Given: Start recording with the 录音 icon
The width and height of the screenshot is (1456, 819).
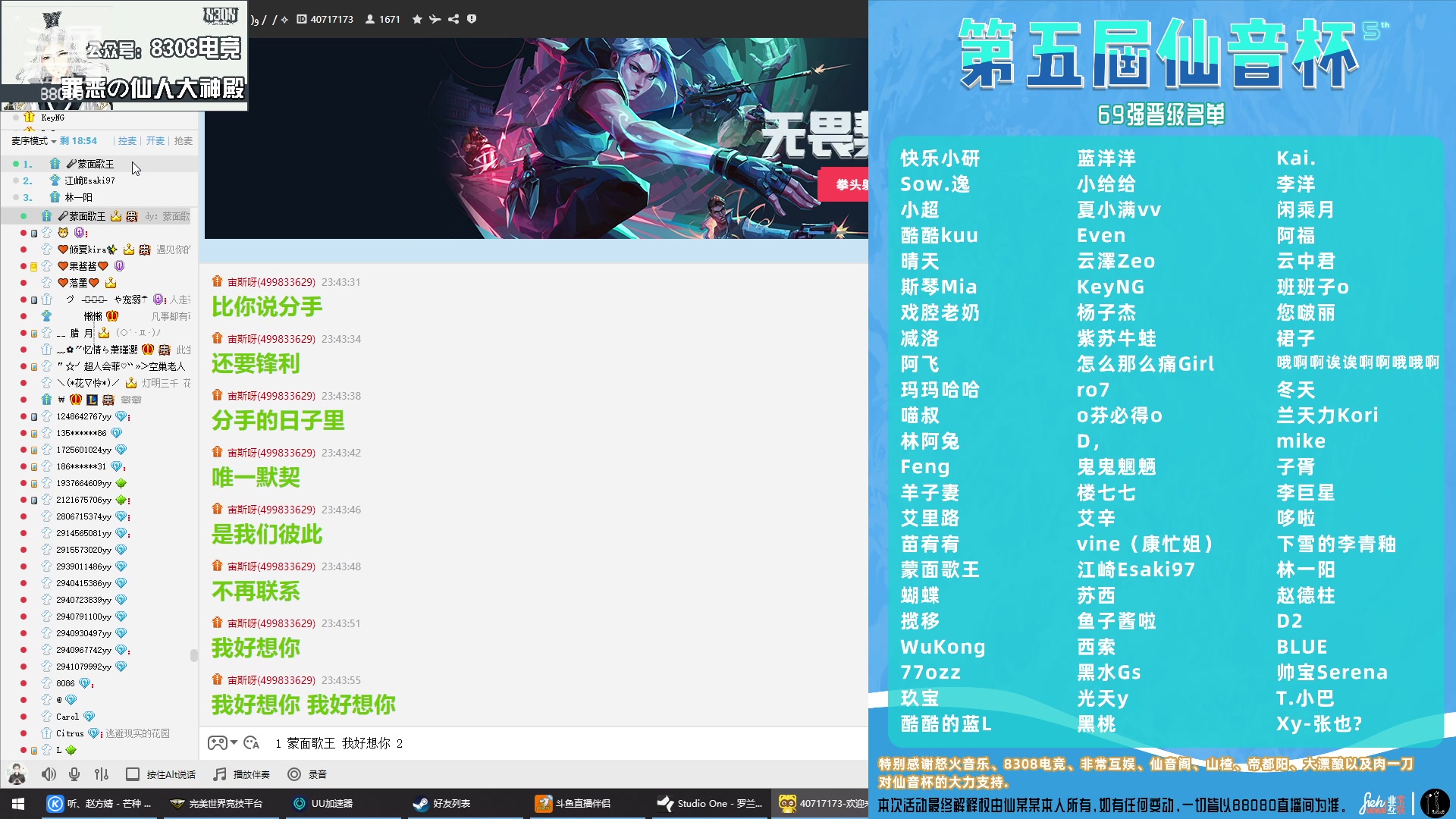Looking at the screenshot, I should (293, 774).
